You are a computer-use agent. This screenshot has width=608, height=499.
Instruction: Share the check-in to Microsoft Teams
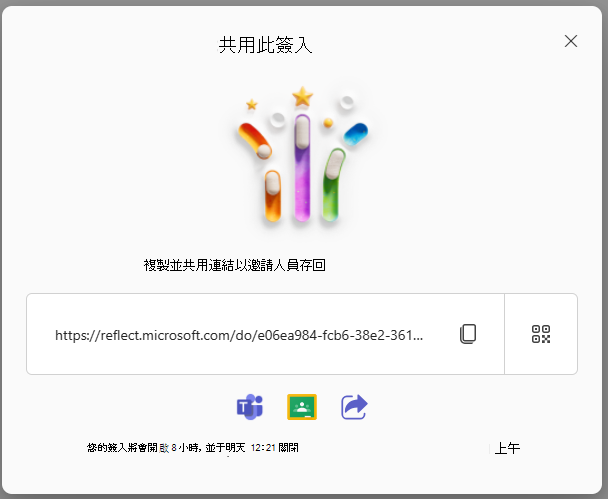250,407
